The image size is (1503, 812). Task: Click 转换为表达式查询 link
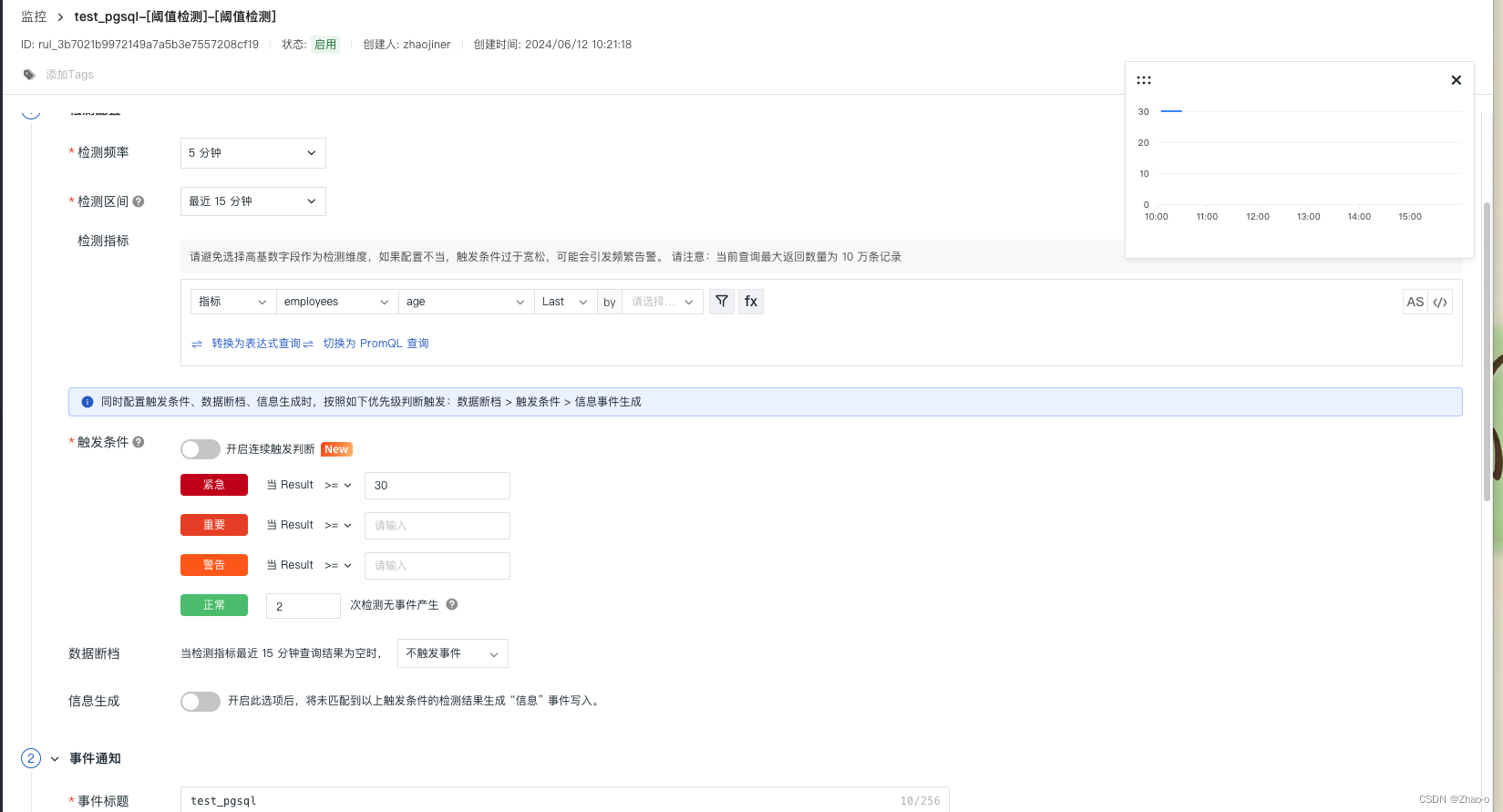256,344
